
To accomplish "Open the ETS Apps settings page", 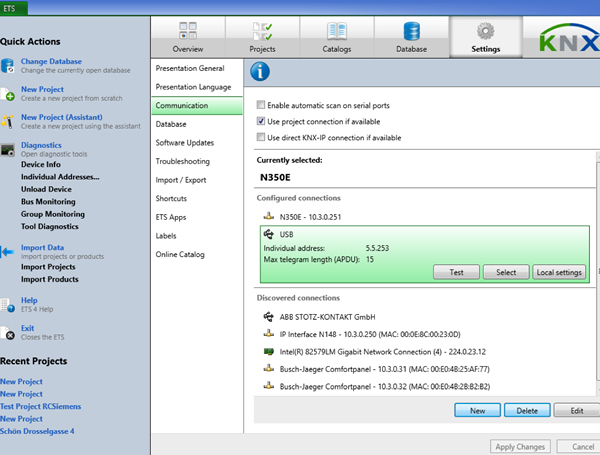I will pos(197,217).
